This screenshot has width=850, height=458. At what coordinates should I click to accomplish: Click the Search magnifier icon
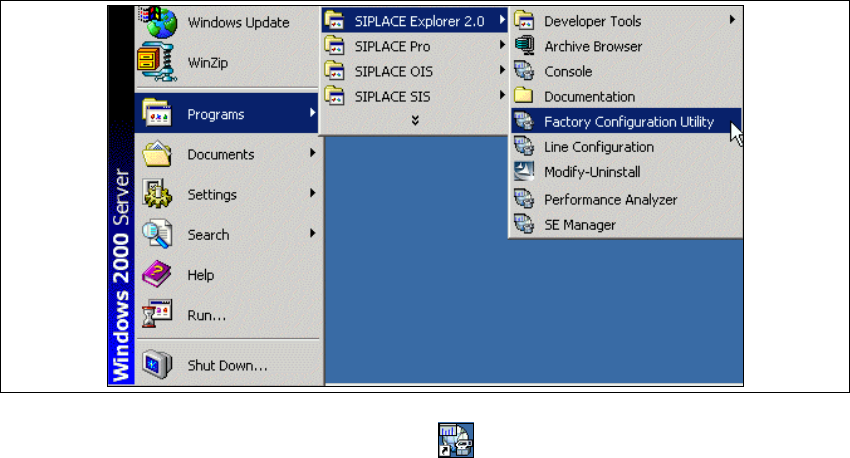(x=157, y=234)
